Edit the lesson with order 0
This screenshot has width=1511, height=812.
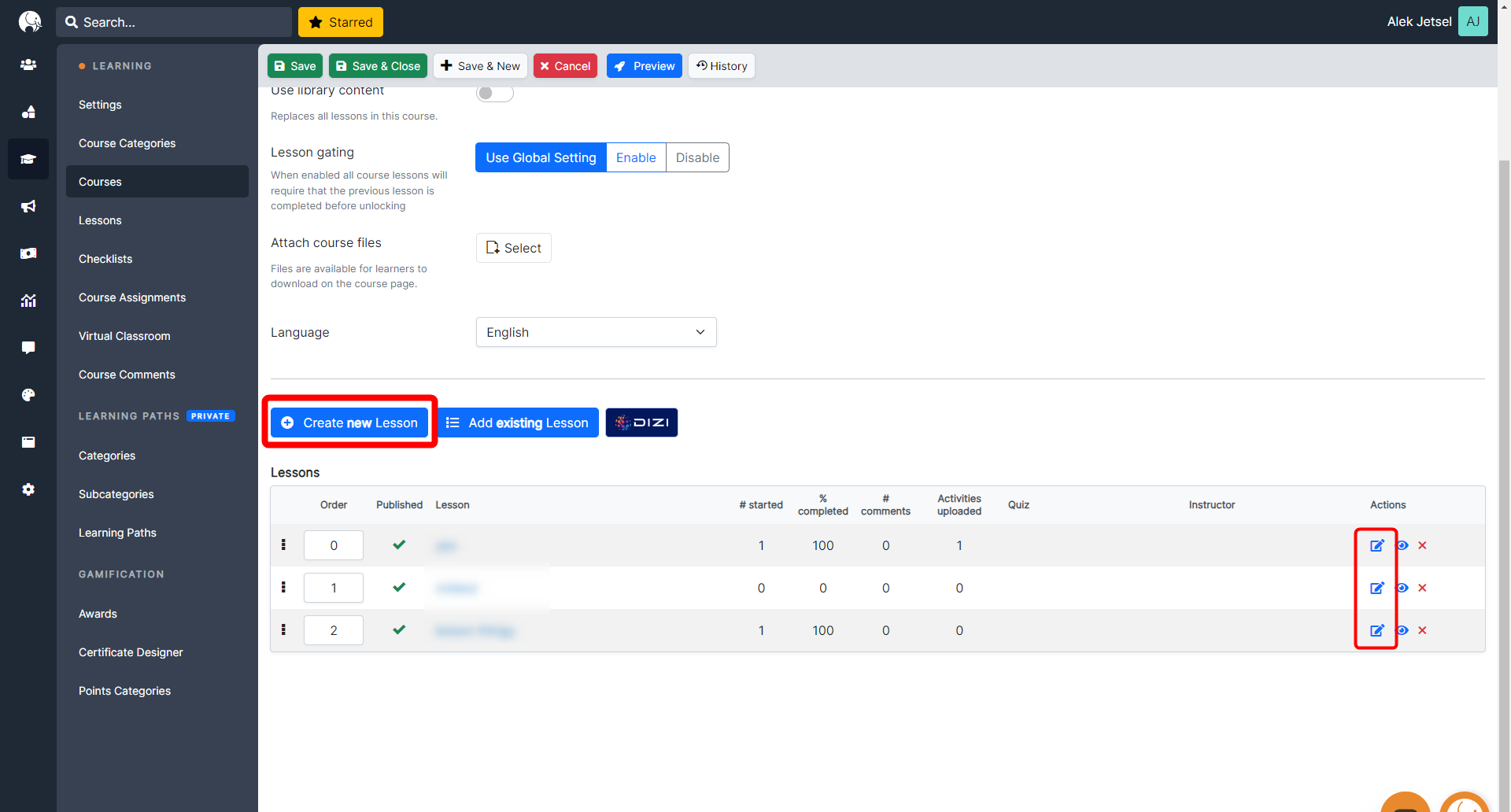(x=1377, y=545)
